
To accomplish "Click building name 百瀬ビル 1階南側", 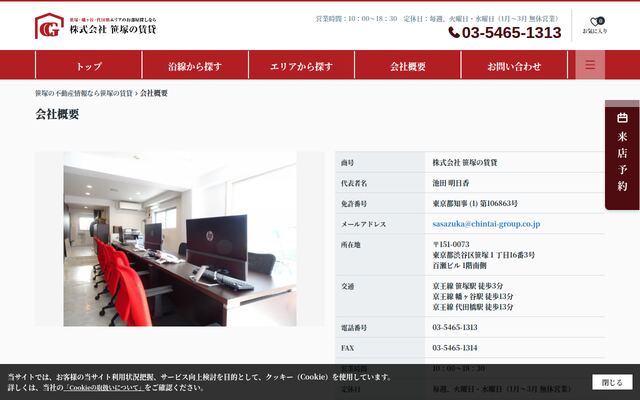I will click(460, 266).
